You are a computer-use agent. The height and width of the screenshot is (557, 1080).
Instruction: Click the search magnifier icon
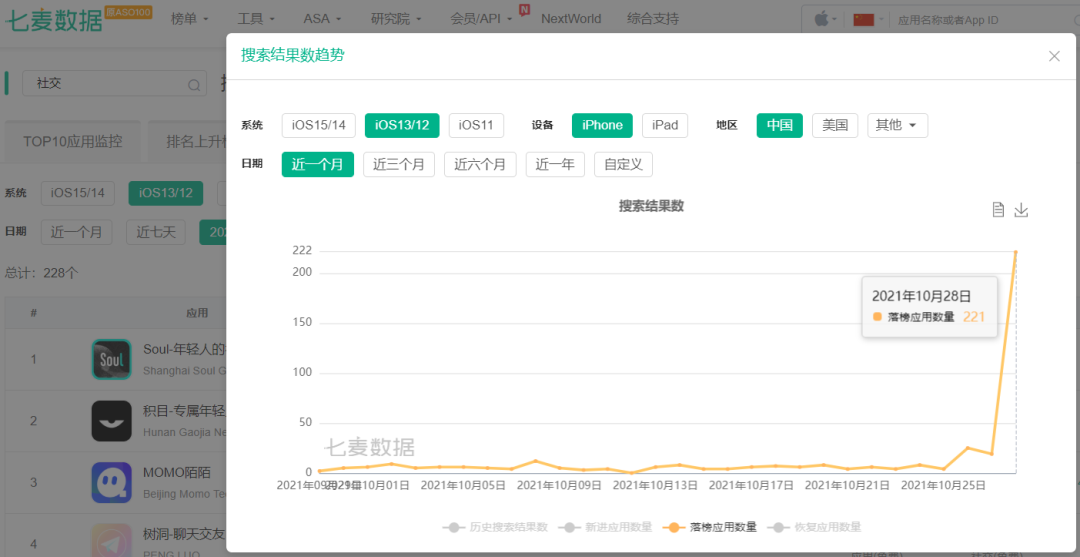click(x=195, y=84)
